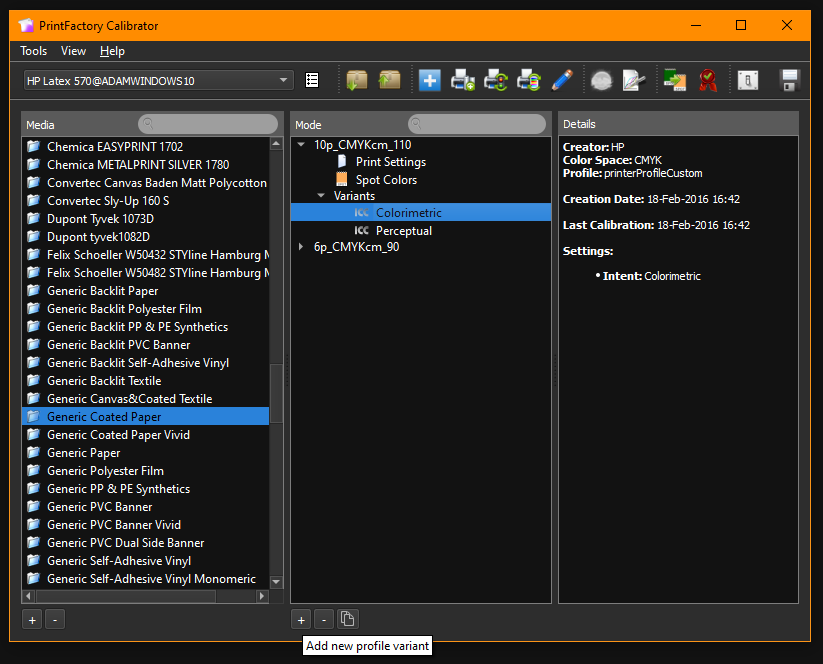
Task: Select Chemica EASYPRINT 1702 media
Action: coord(145,146)
